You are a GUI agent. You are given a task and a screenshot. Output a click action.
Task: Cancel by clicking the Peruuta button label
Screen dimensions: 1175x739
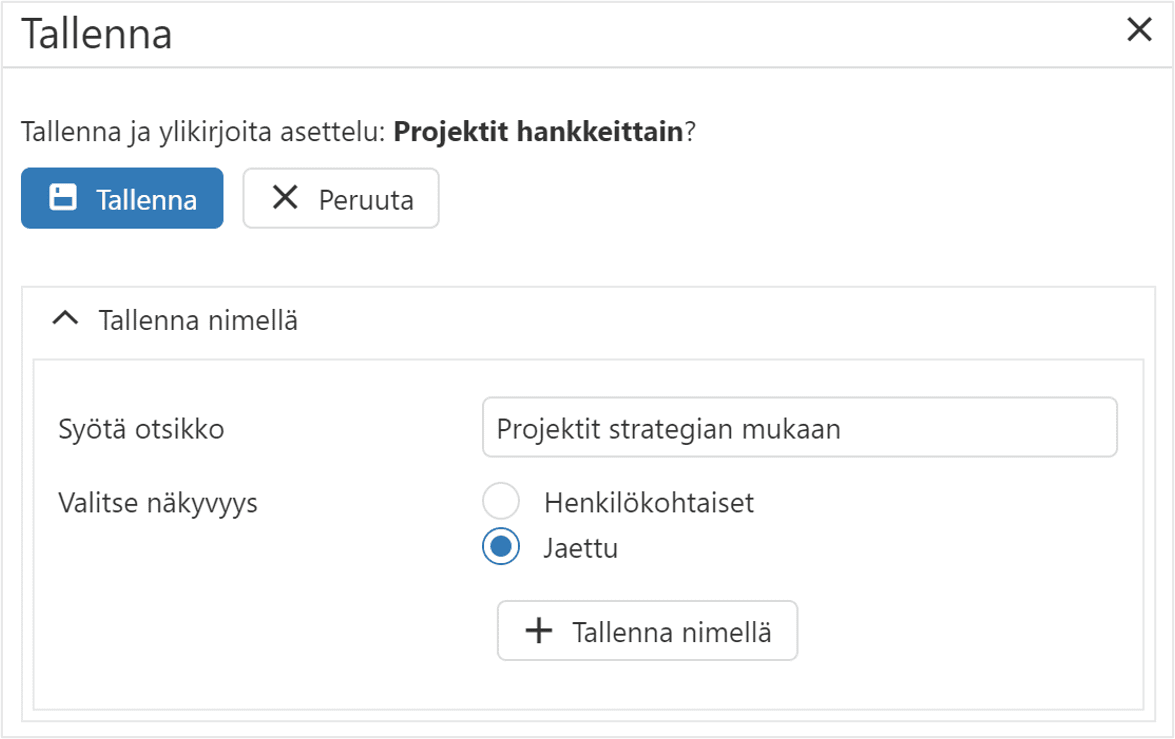(x=366, y=199)
